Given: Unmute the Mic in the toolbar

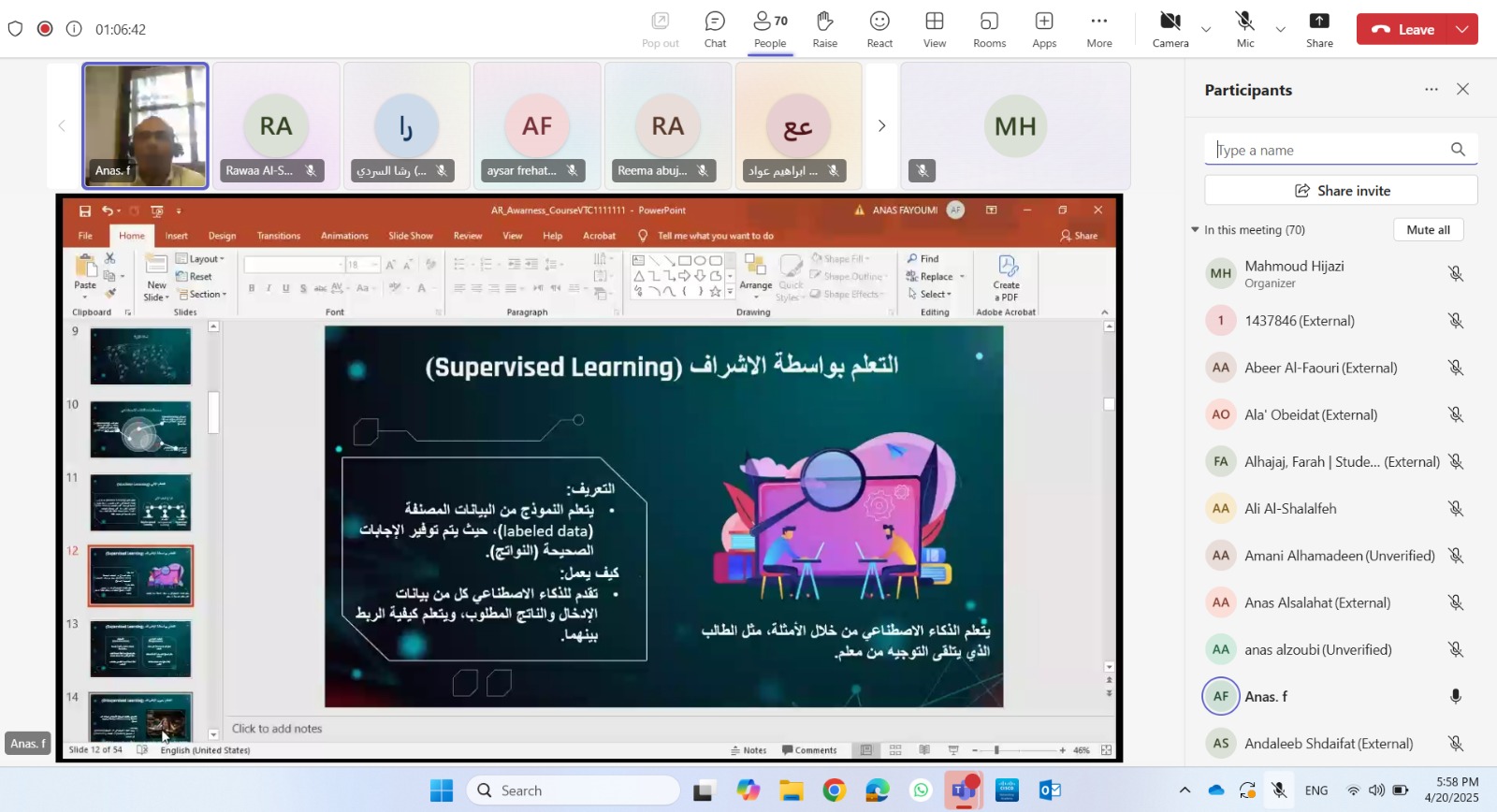Looking at the screenshot, I should [1245, 29].
